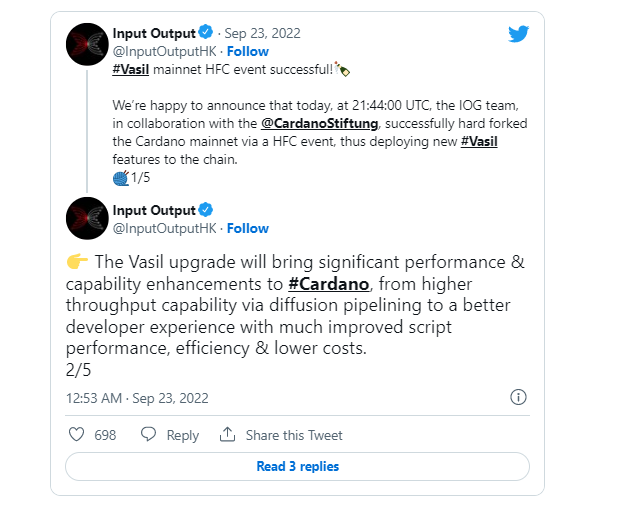Click the 698 likes count

tap(105, 435)
